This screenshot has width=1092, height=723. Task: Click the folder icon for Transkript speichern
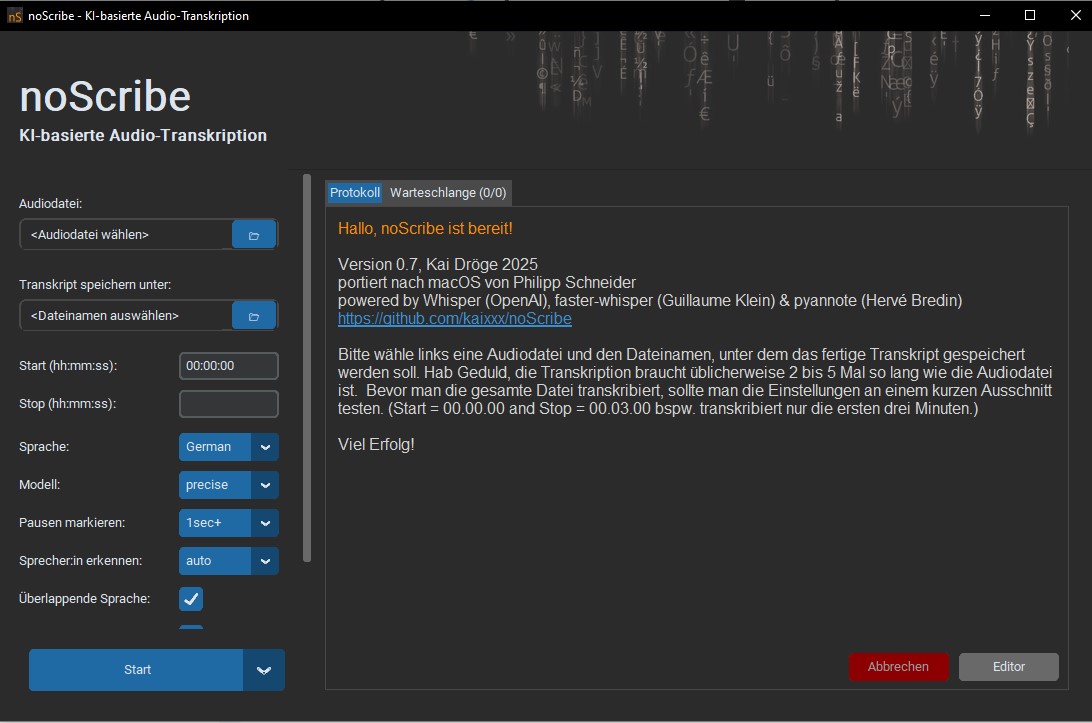(x=254, y=316)
